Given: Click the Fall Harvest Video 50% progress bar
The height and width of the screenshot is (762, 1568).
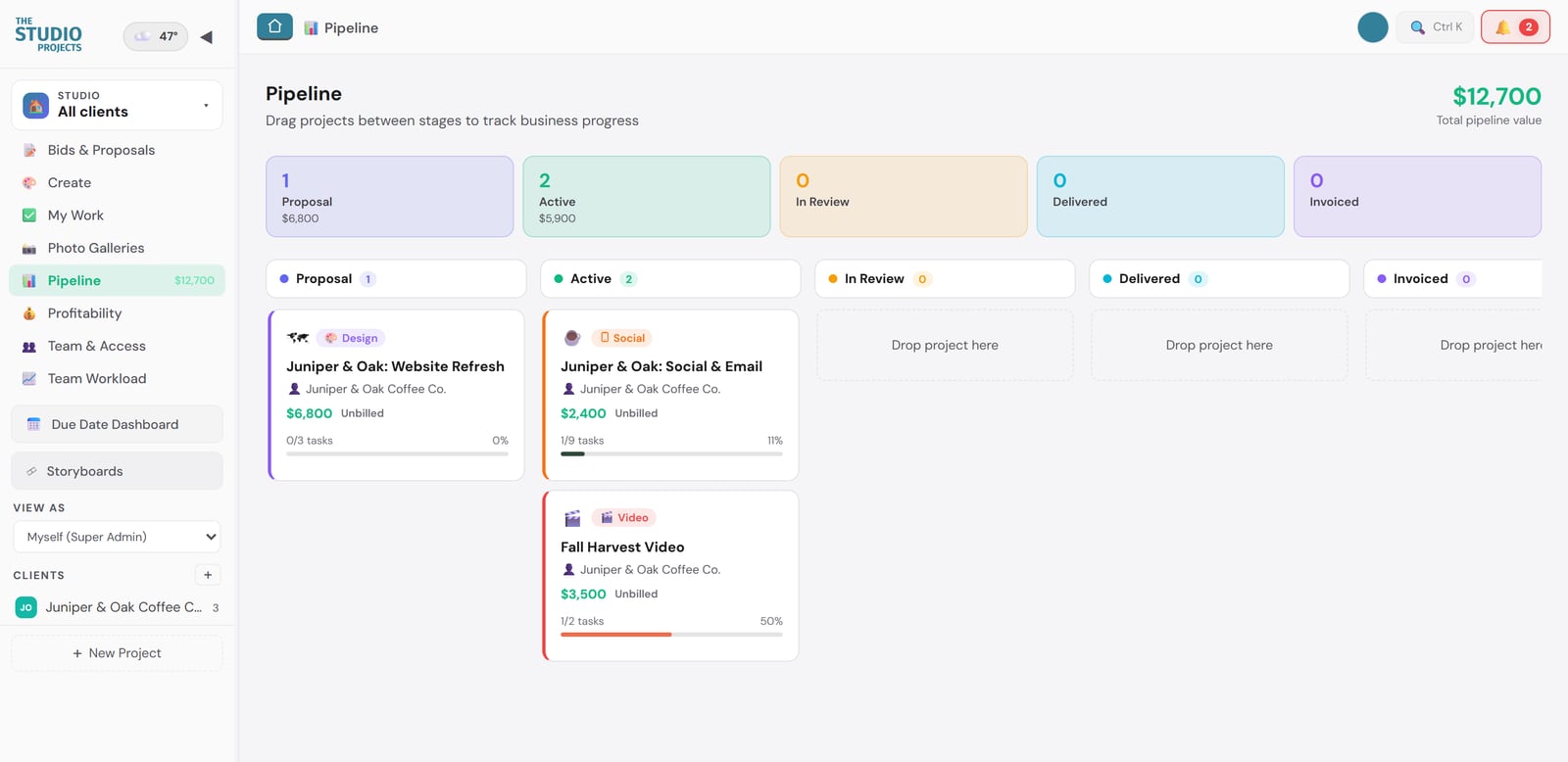Looking at the screenshot, I should (x=671, y=635).
